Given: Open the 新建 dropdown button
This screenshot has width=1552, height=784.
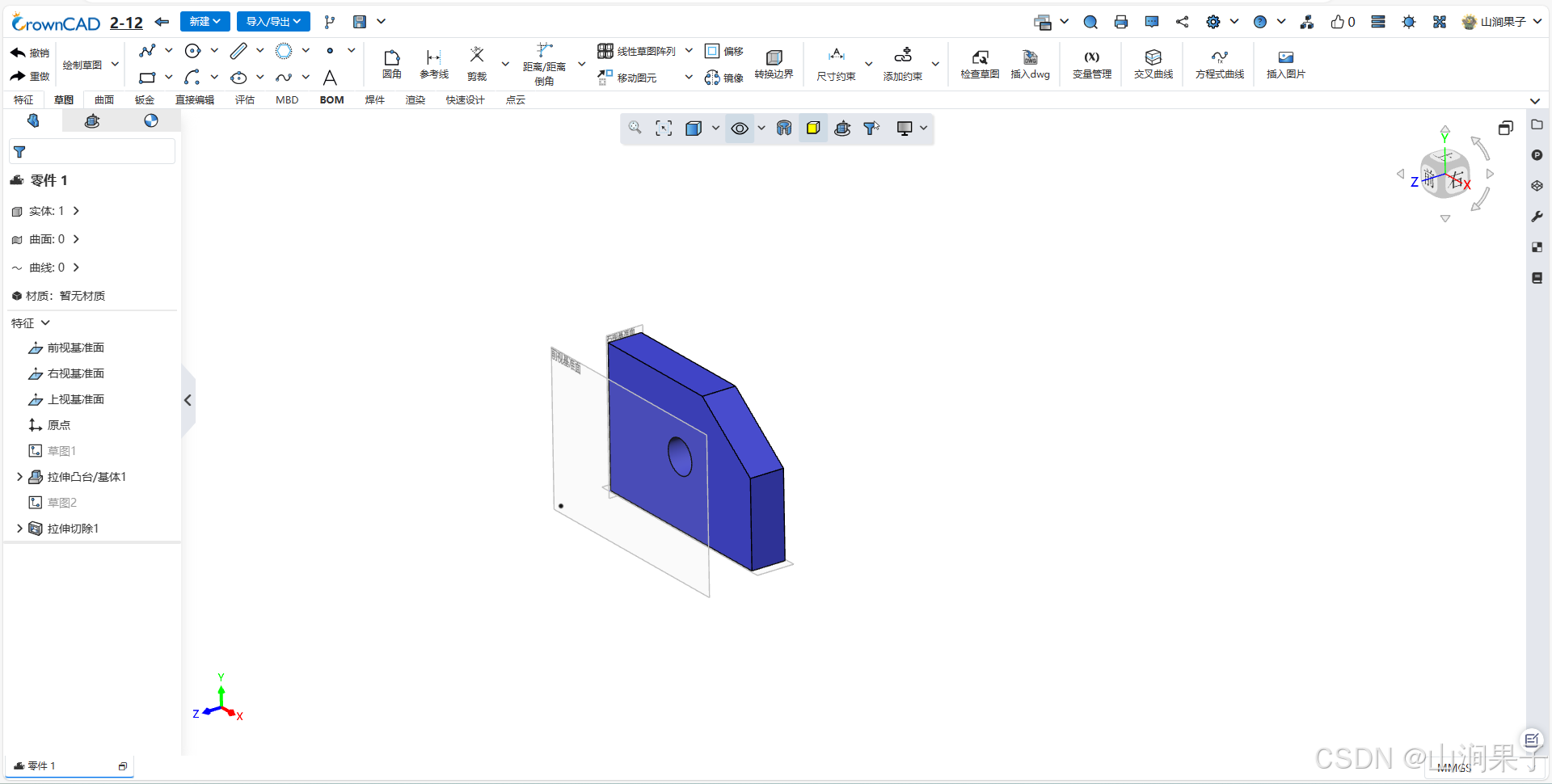Looking at the screenshot, I should pyautogui.click(x=205, y=22).
